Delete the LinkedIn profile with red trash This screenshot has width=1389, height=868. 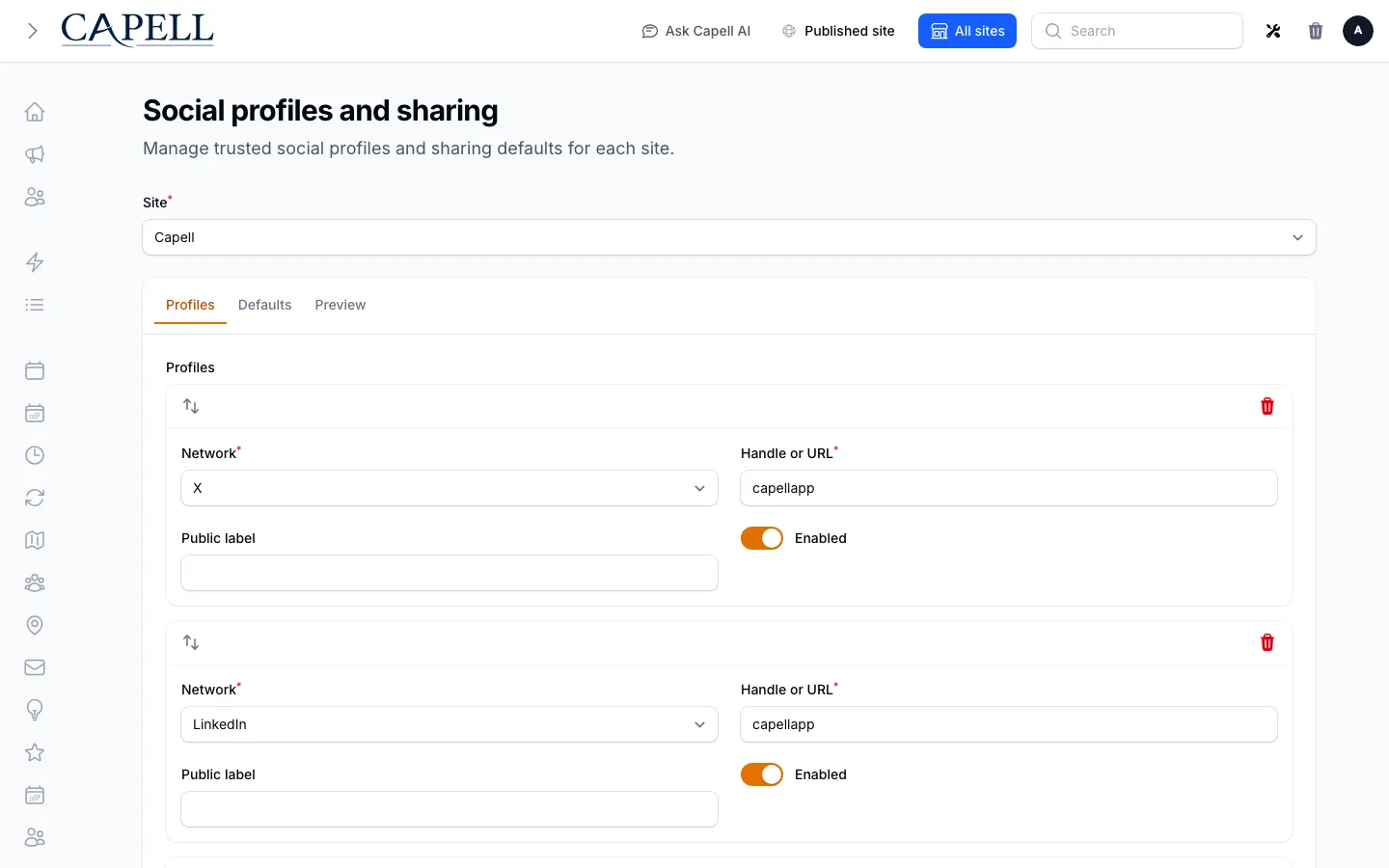pos(1267,642)
